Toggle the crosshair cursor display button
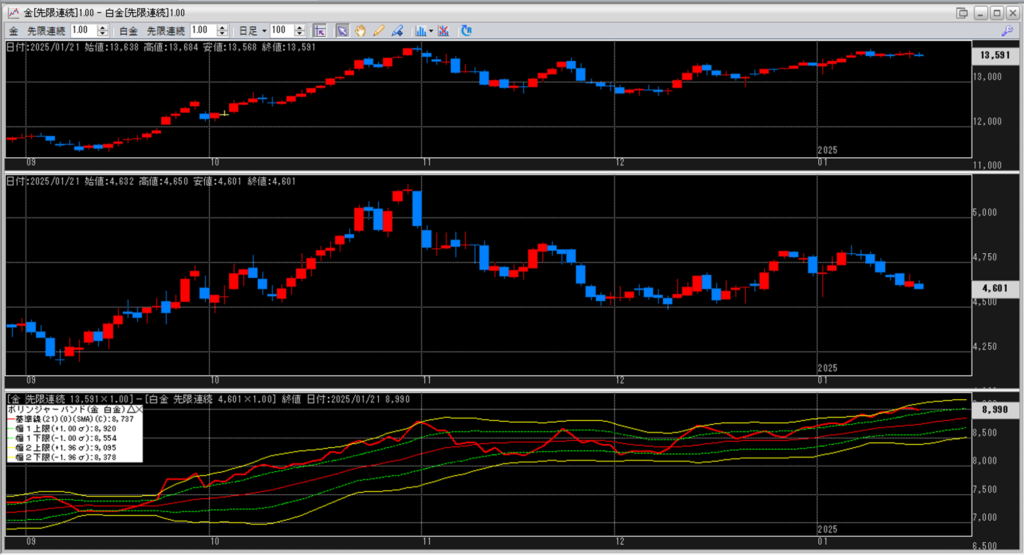1024x555 pixels. click(319, 31)
